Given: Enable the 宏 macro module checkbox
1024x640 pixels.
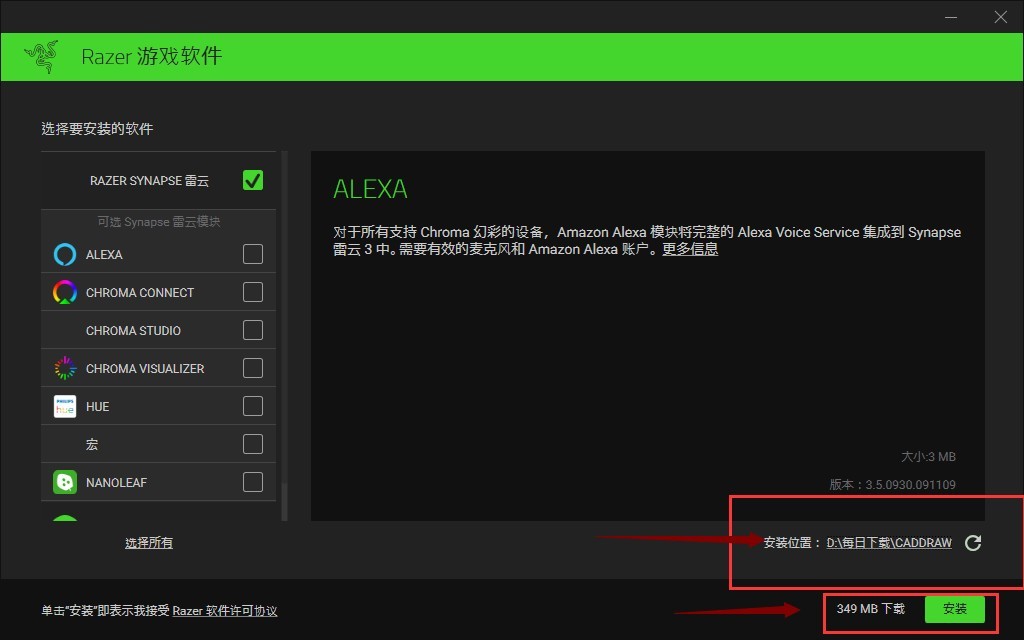Looking at the screenshot, I should point(252,444).
